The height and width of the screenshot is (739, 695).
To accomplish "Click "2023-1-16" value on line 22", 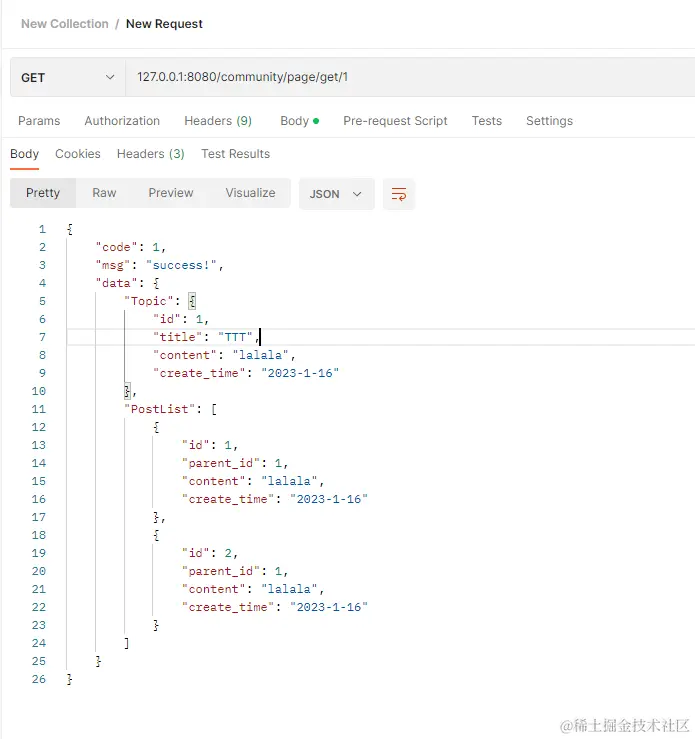I will click(329, 607).
